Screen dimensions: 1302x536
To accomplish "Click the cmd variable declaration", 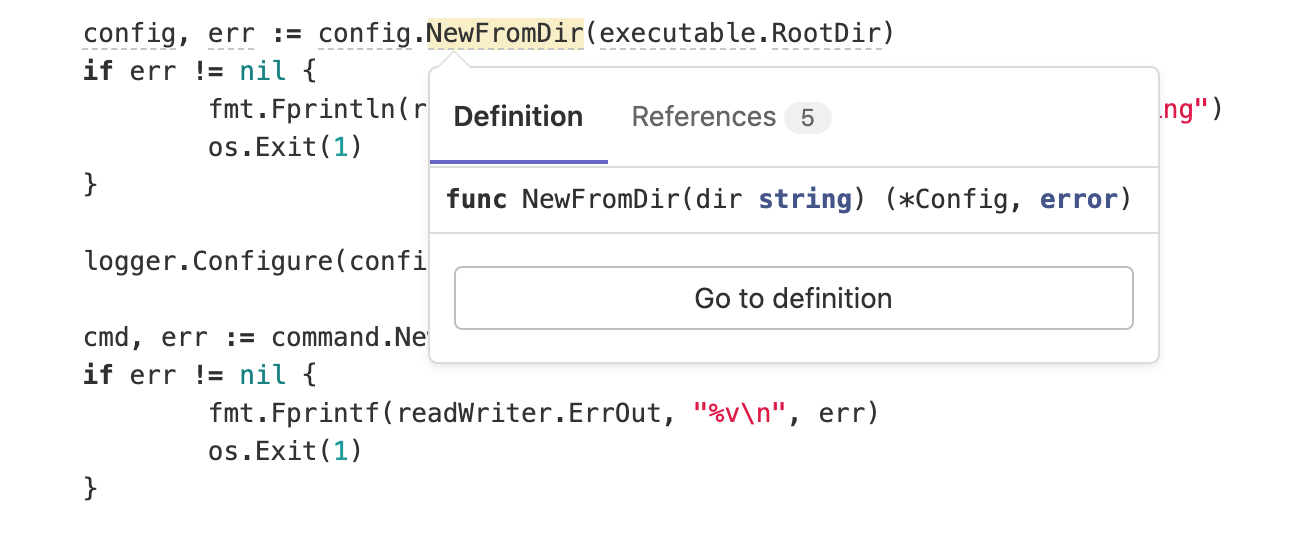I will point(106,338).
